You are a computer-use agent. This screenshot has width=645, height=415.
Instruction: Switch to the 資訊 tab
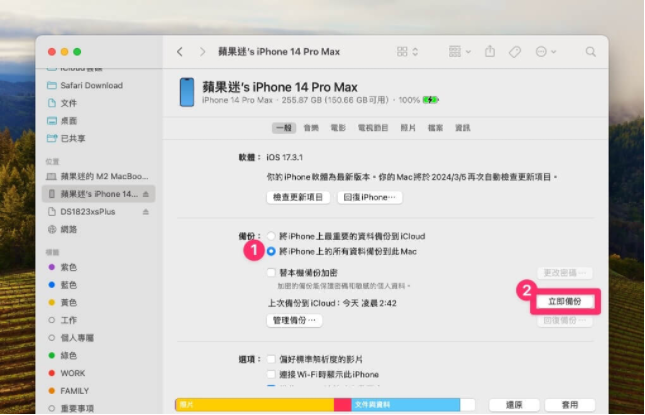tap(462, 128)
